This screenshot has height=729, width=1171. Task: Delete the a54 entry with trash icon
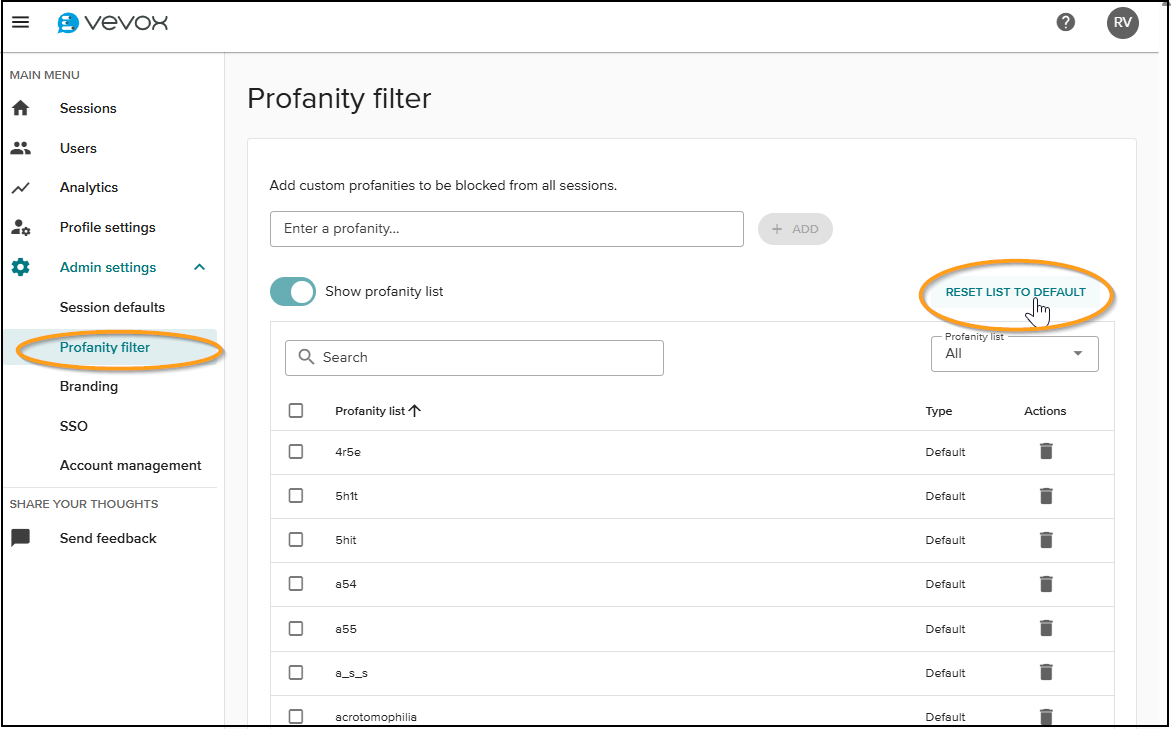[1046, 583]
